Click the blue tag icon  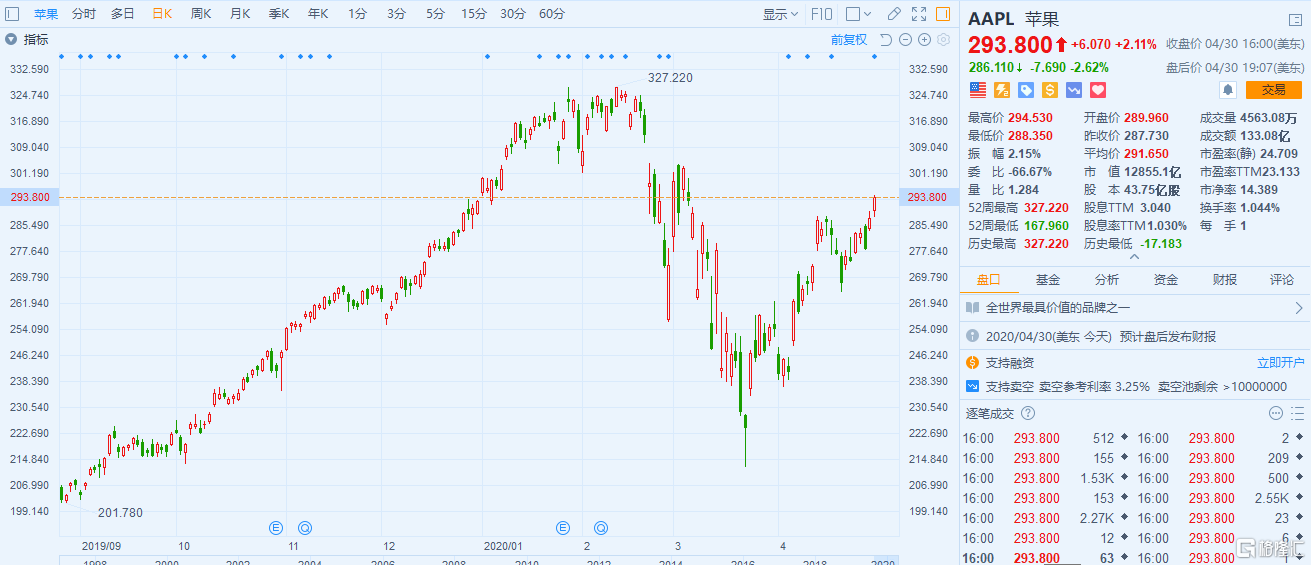1025,90
